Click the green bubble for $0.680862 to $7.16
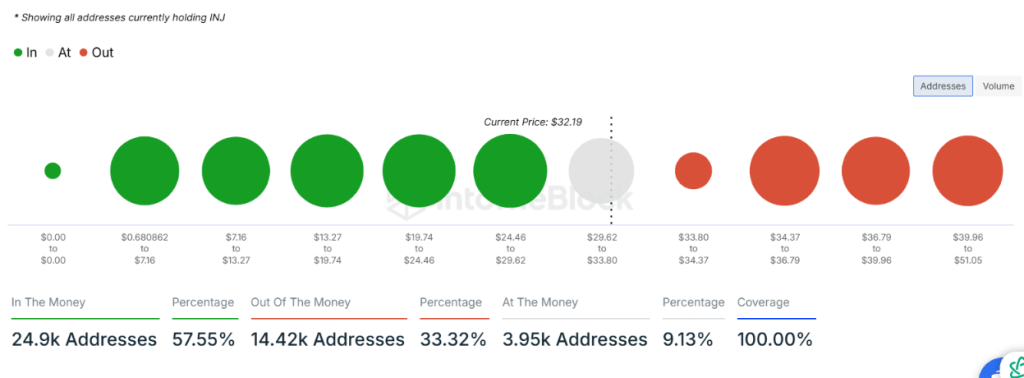 click(144, 171)
